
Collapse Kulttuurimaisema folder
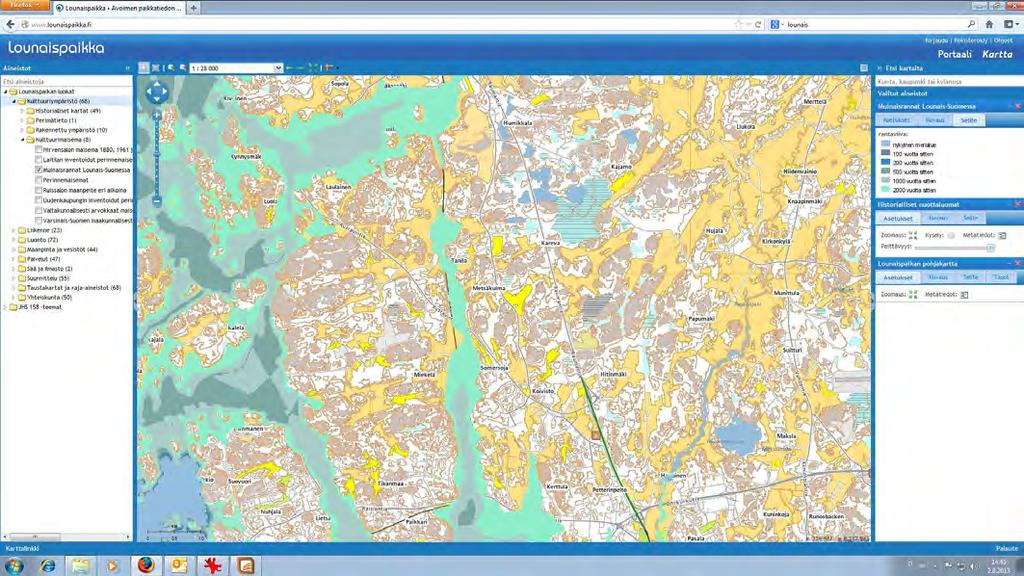(x=22, y=140)
